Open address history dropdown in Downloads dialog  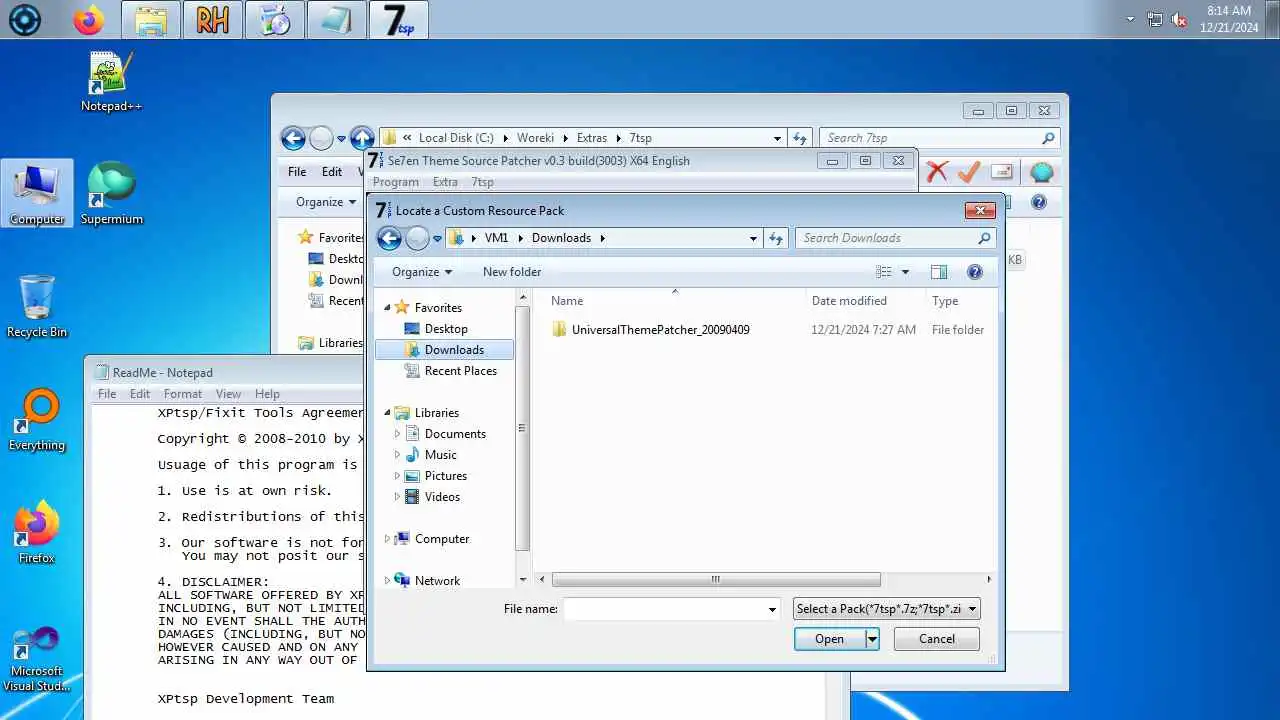pyautogui.click(x=754, y=238)
